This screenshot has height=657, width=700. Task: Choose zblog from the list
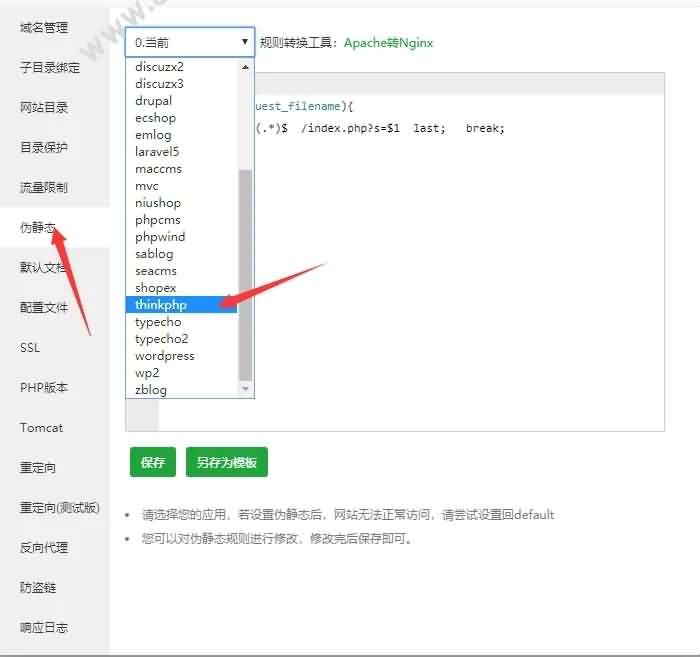click(x=151, y=390)
